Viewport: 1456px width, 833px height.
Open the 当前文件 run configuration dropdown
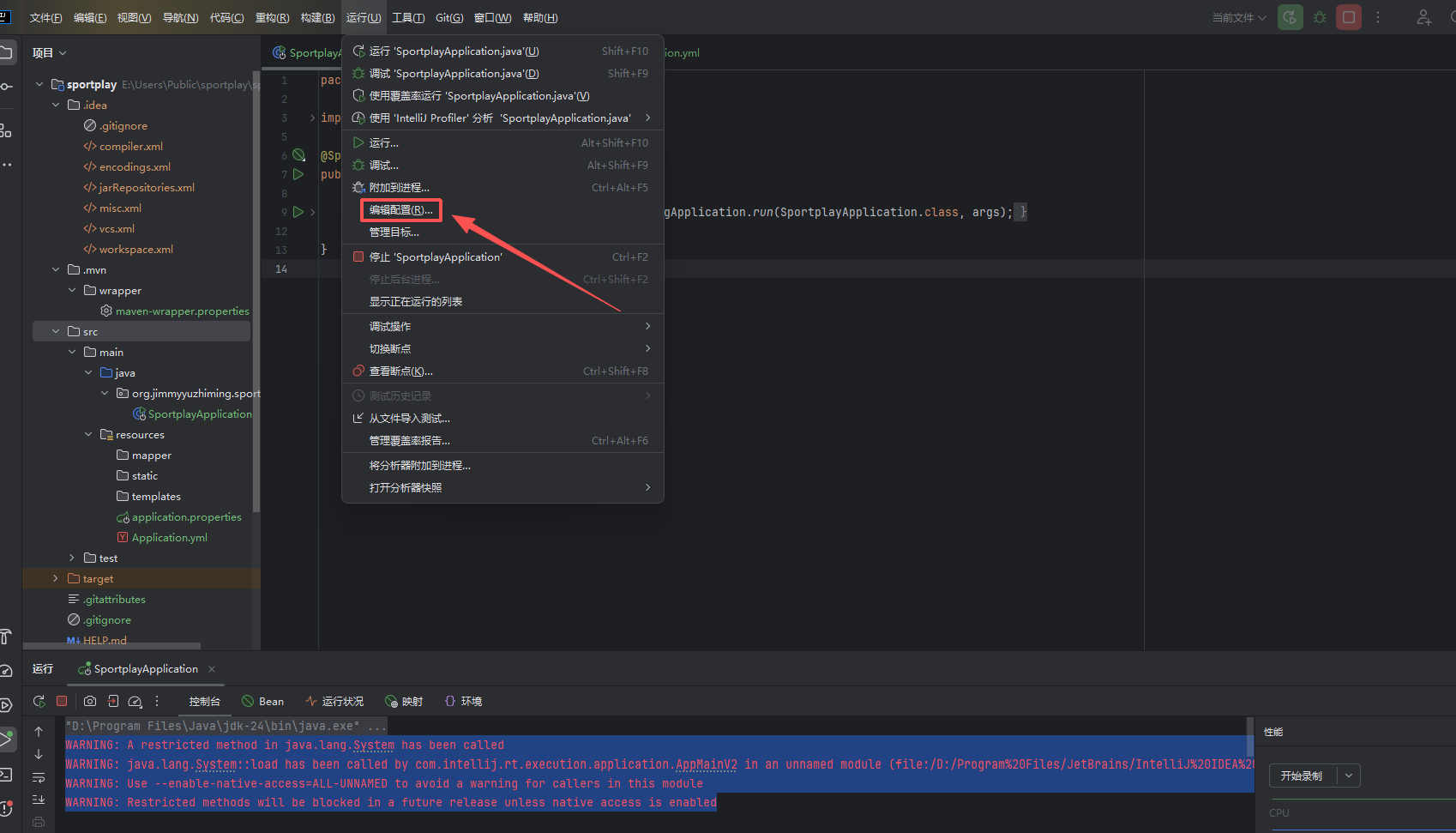point(1239,17)
